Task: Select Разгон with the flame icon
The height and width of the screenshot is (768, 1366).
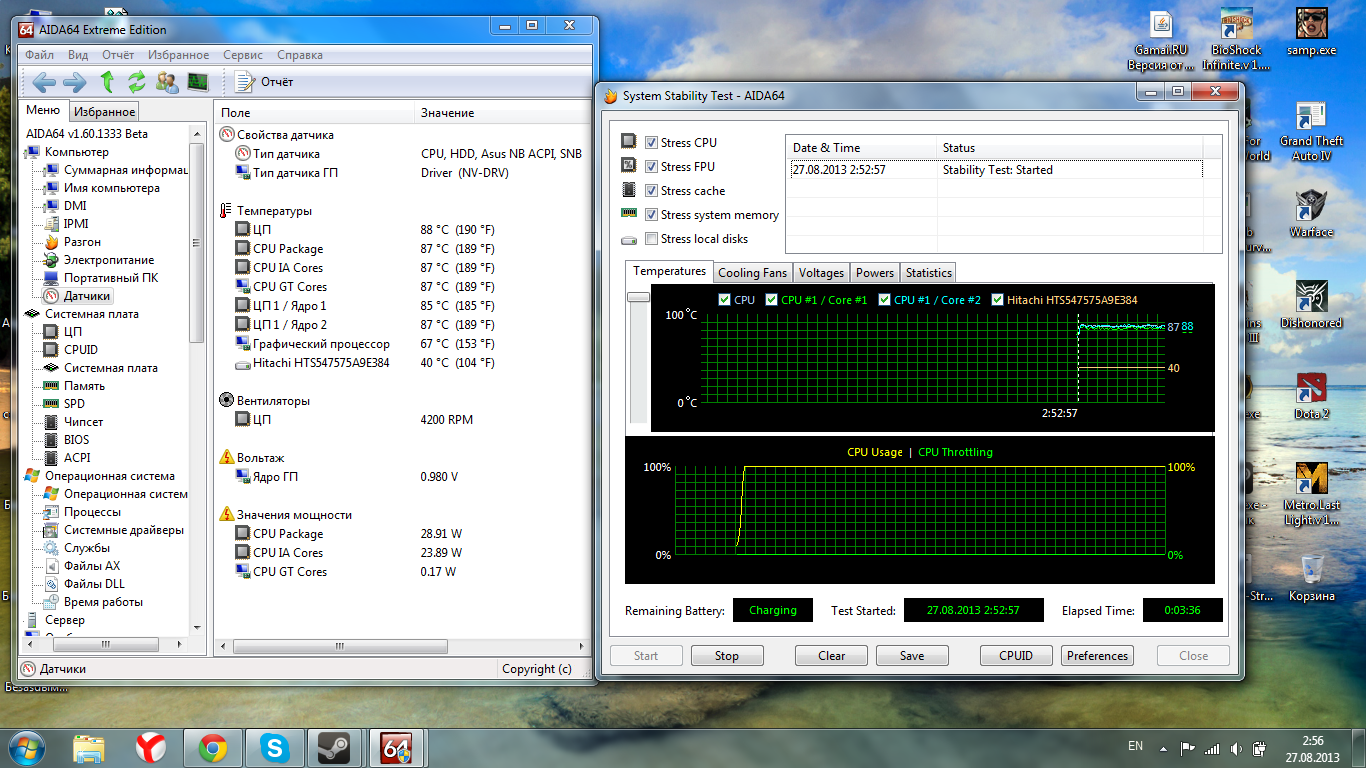Action: pyautogui.click(x=82, y=242)
